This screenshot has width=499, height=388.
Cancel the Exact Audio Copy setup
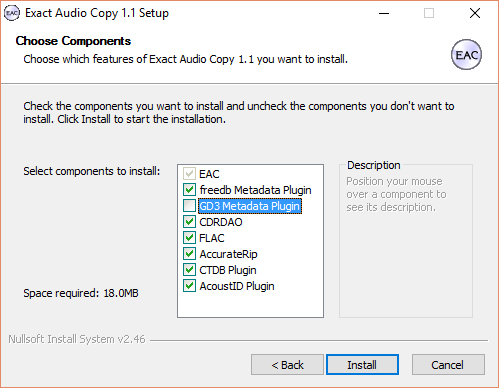[448, 365]
